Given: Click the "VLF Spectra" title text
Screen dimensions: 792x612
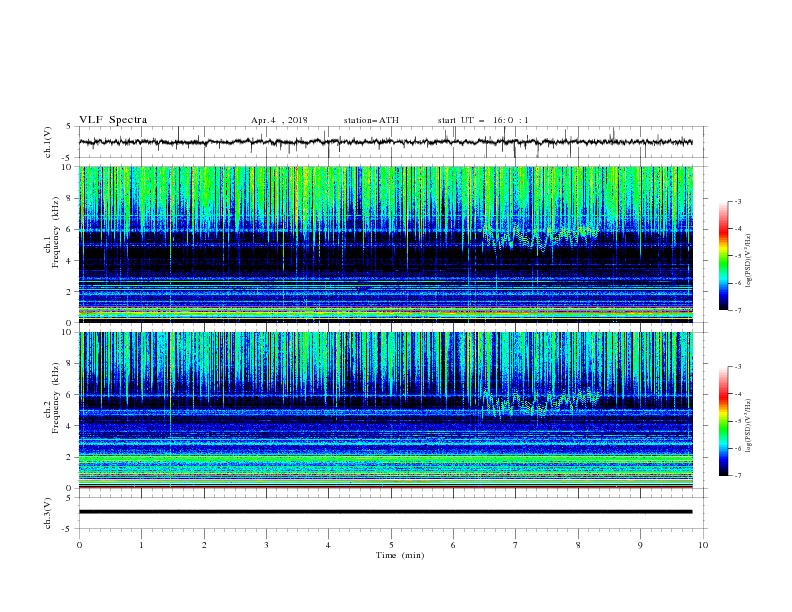Looking at the screenshot, I should (x=113, y=120).
